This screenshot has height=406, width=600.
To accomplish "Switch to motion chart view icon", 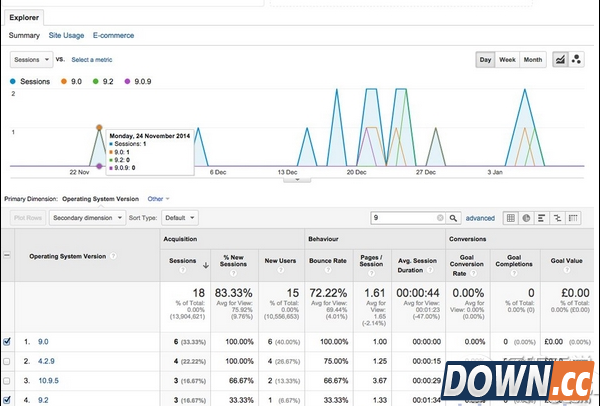I will (x=576, y=60).
